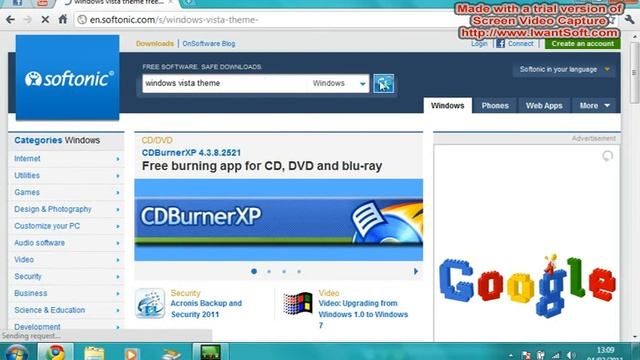The image size is (640, 360).
Task: Click the Softonic logo
Action: pos(68,78)
